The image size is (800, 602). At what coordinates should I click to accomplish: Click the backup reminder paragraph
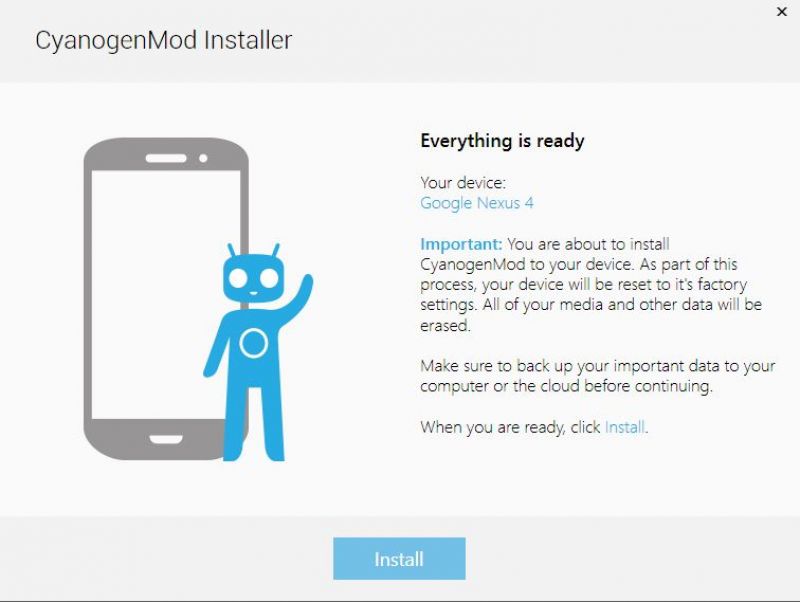pyautogui.click(x=597, y=376)
